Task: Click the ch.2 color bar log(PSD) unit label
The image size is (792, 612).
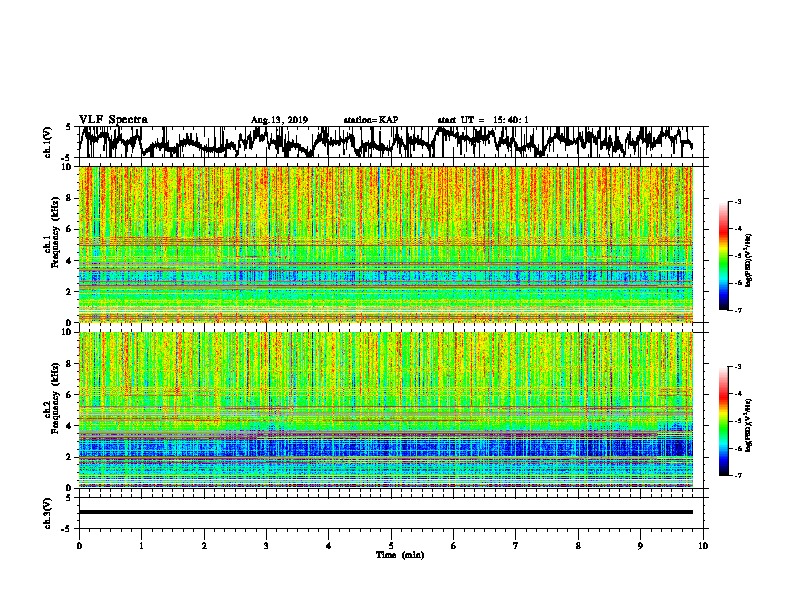Action: click(749, 425)
